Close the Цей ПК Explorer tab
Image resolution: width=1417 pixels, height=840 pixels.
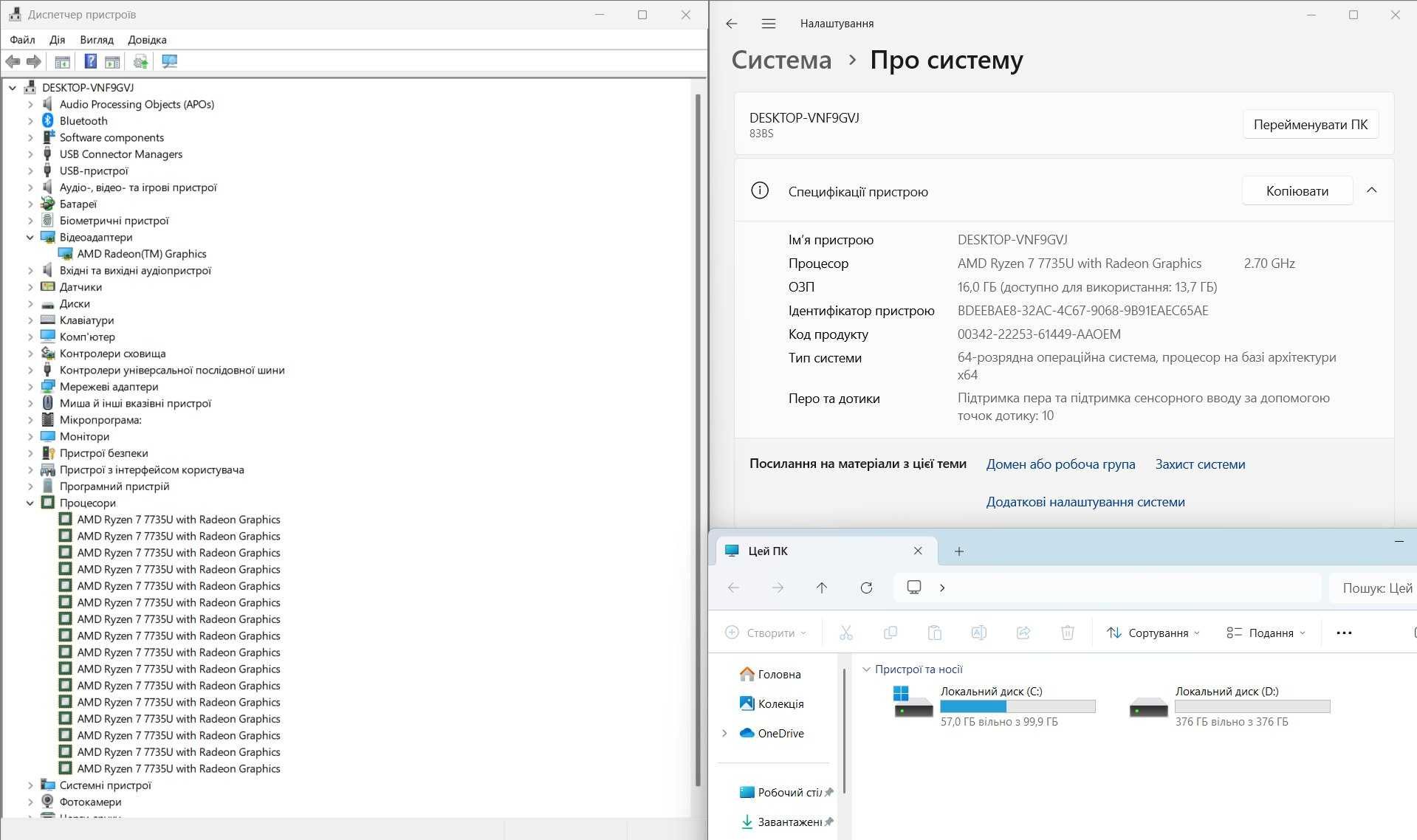pyautogui.click(x=918, y=551)
